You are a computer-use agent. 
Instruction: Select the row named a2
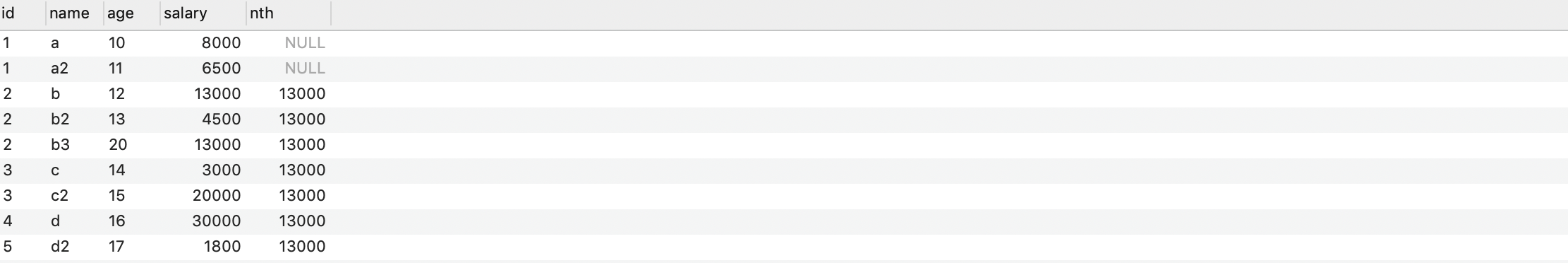click(784, 69)
